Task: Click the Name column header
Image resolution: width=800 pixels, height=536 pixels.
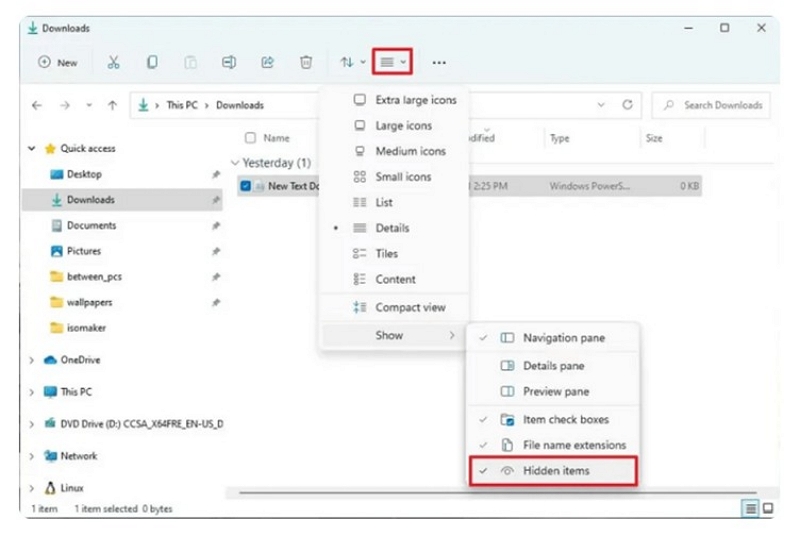Action: (x=277, y=138)
